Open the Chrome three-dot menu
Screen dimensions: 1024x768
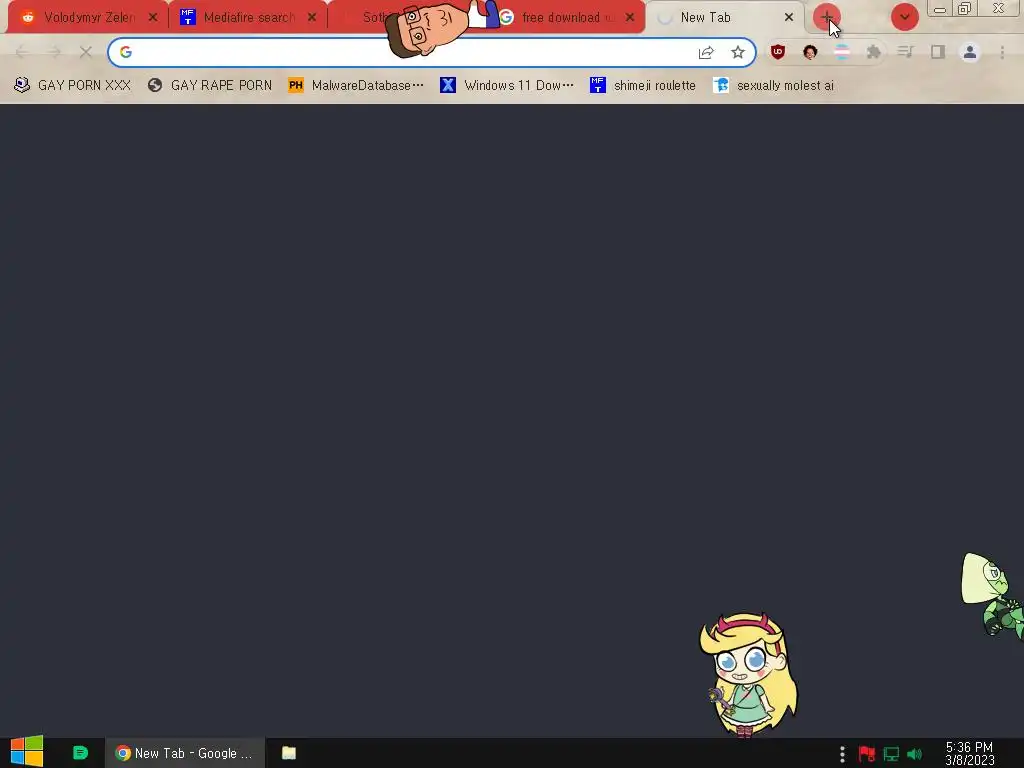(1002, 52)
